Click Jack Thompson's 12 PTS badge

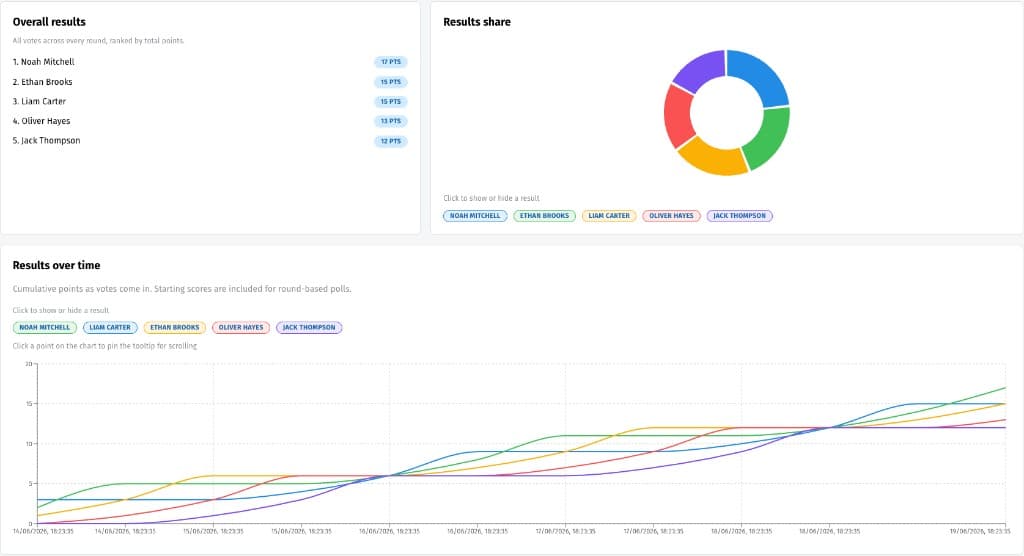coord(391,141)
